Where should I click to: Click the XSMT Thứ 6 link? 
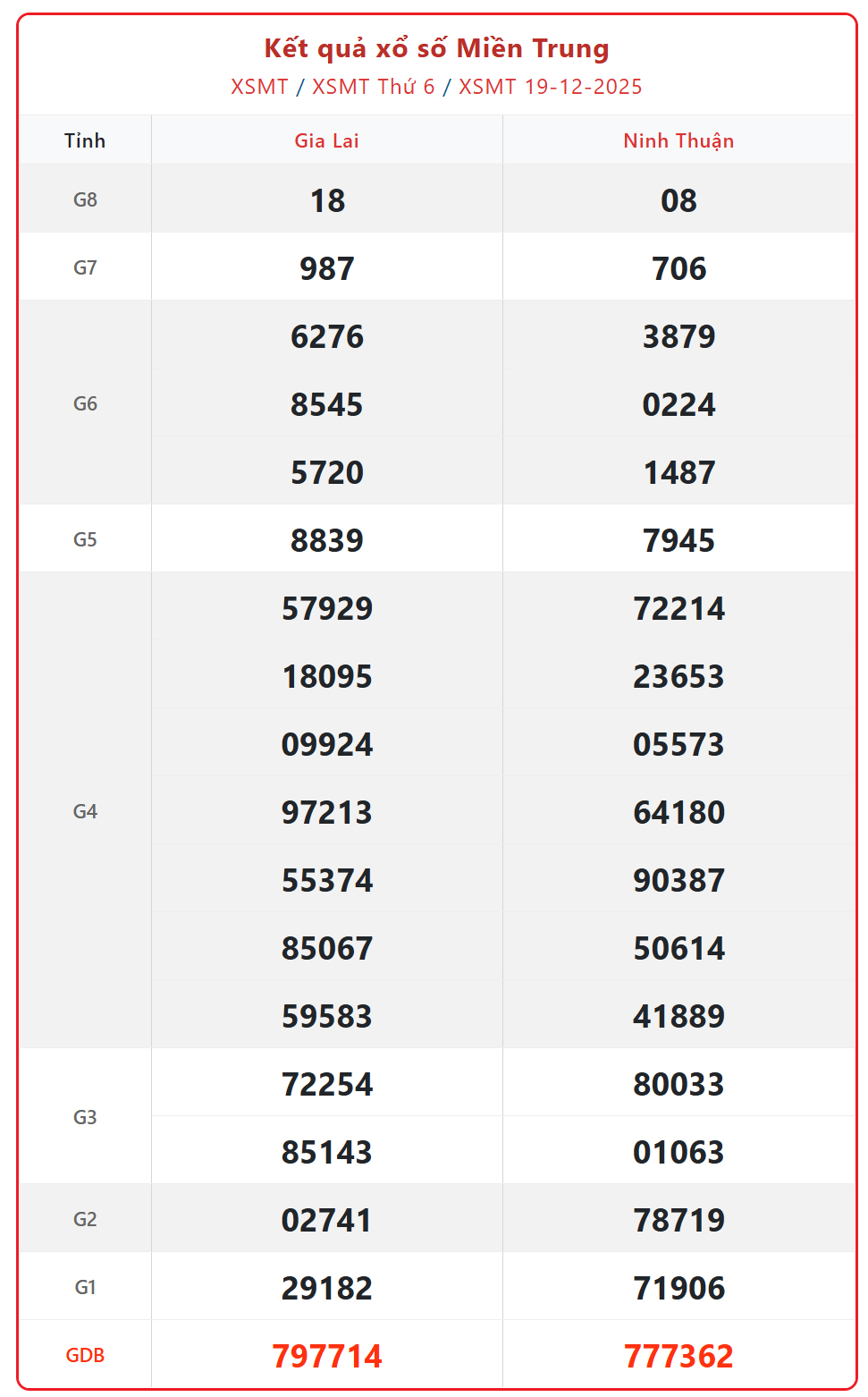[x=373, y=87]
